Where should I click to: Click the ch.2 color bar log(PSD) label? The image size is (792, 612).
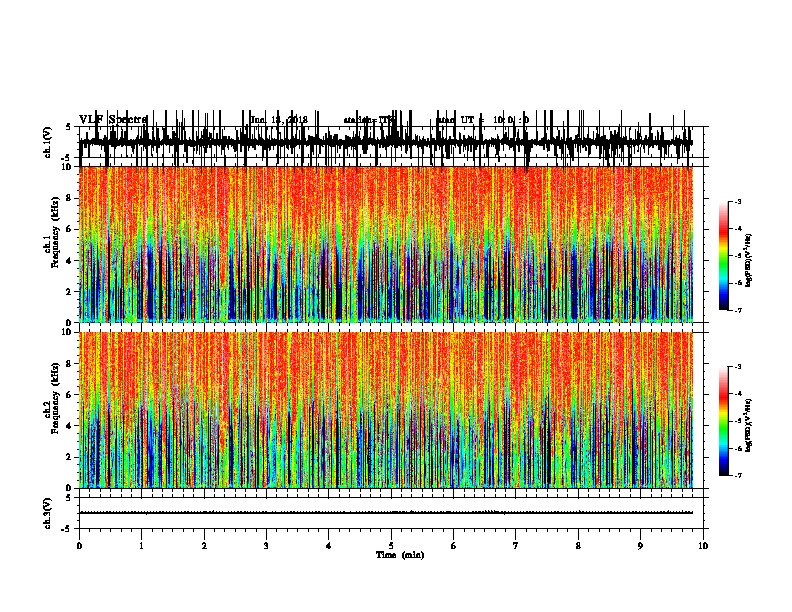[x=749, y=425]
